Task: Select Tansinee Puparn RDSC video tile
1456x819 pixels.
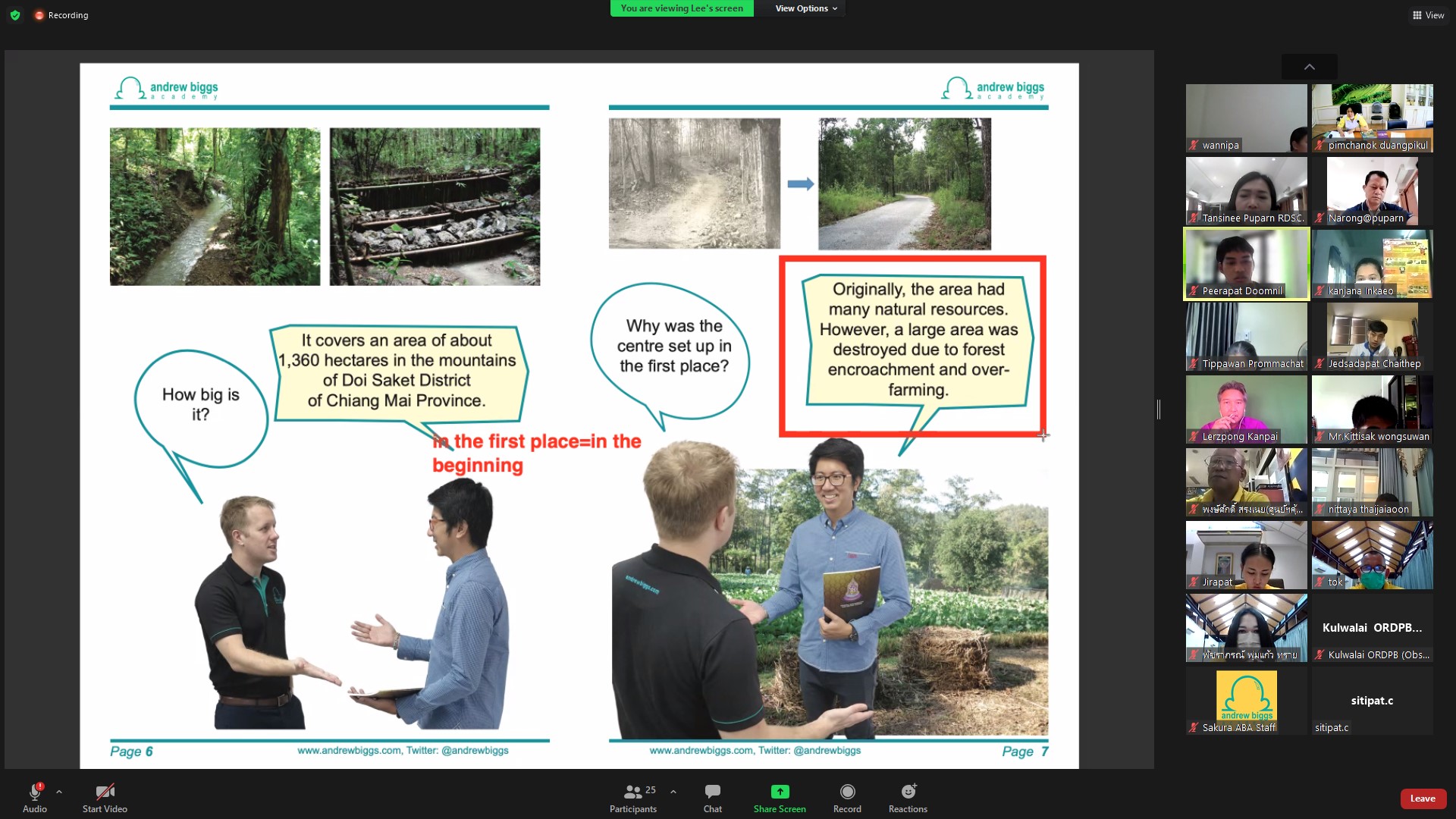Action: tap(1247, 191)
